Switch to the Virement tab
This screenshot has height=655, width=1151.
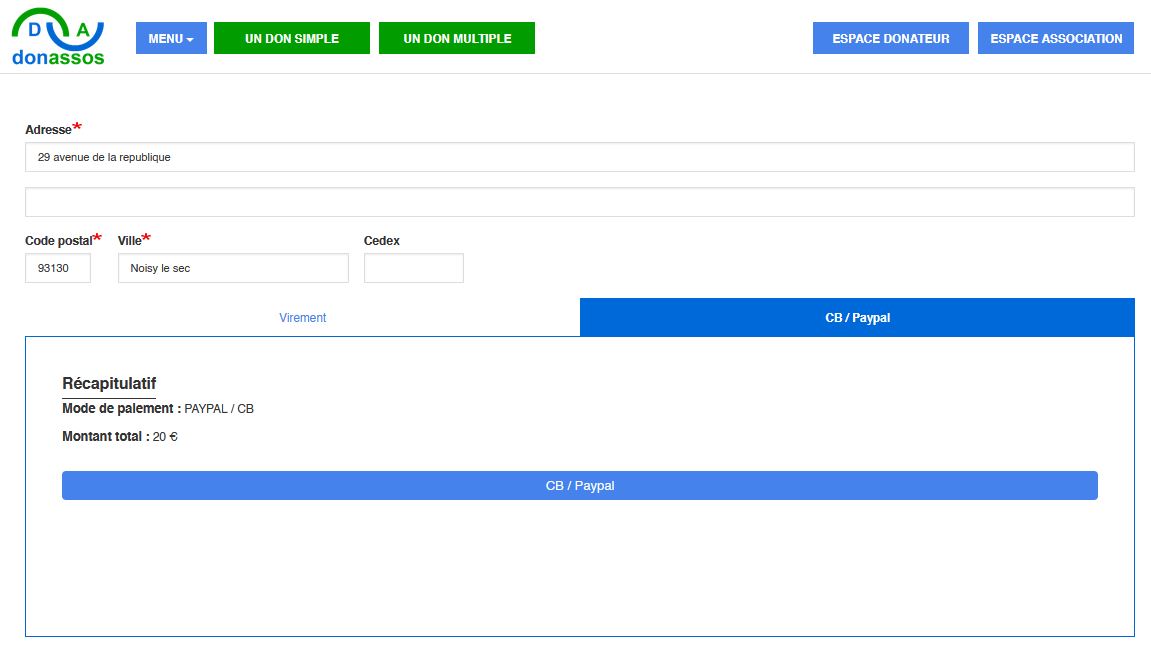click(x=302, y=318)
